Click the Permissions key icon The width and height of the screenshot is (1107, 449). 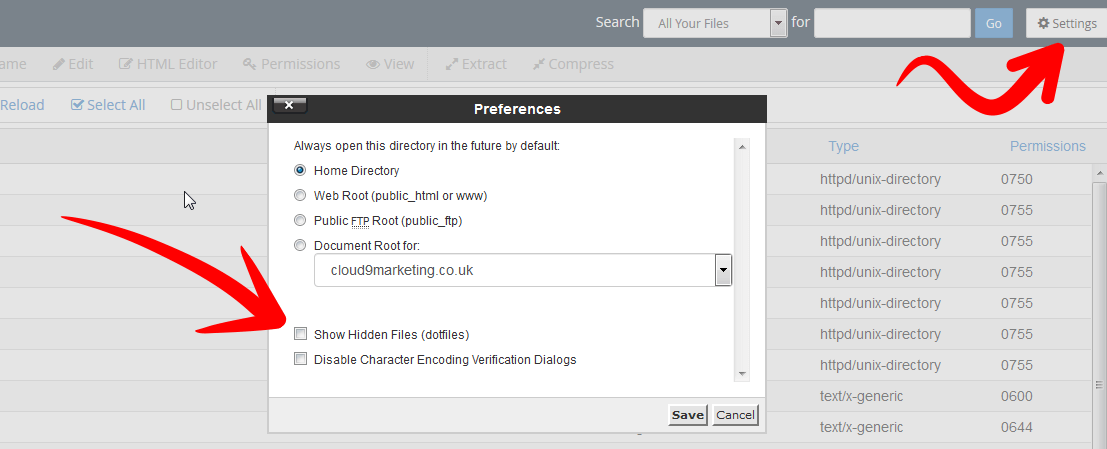click(x=249, y=64)
